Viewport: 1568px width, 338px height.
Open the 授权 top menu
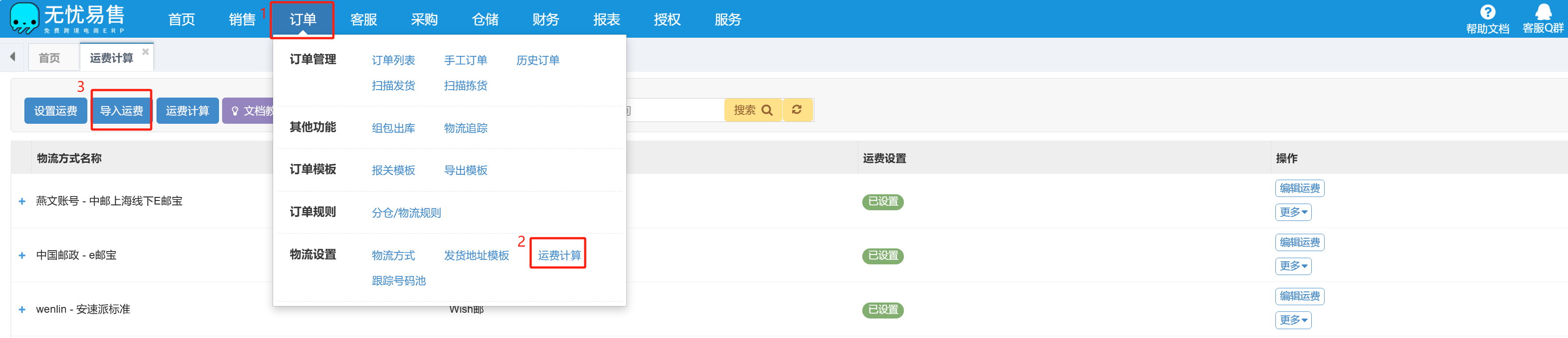[666, 20]
